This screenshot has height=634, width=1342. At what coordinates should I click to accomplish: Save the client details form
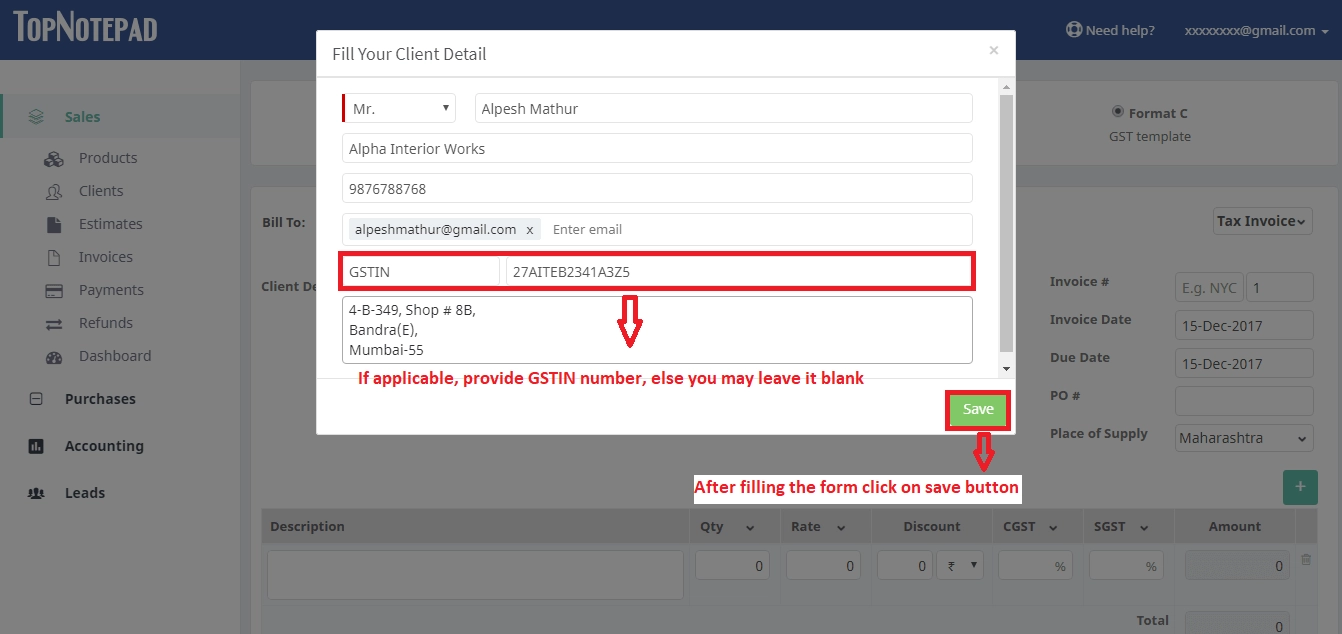pyautogui.click(x=977, y=410)
